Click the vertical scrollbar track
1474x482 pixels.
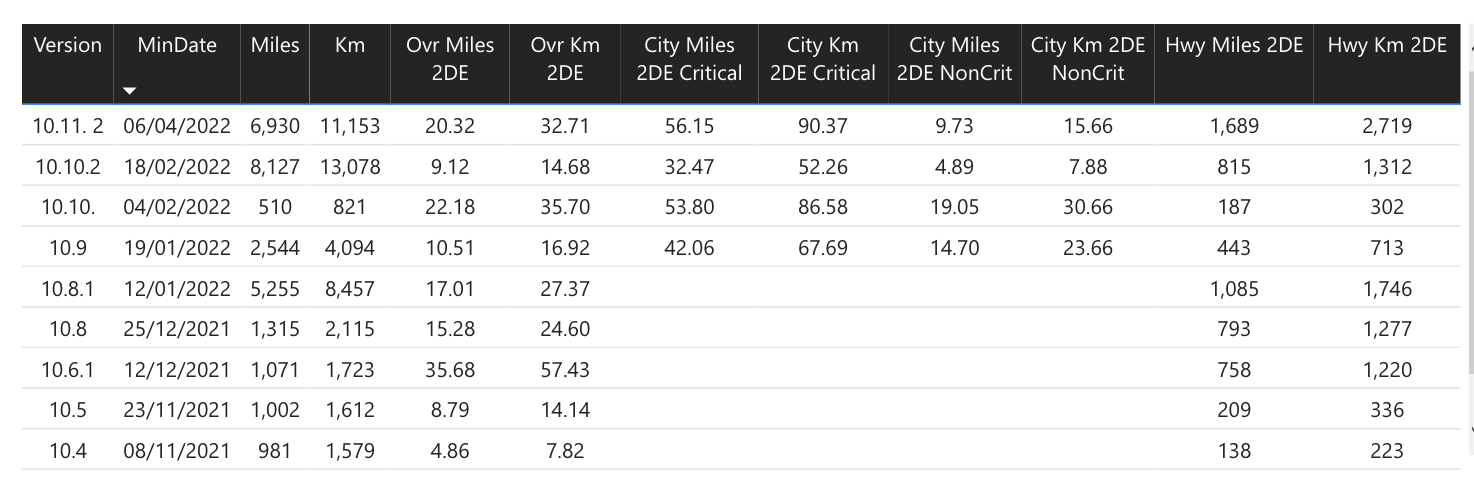1469,240
